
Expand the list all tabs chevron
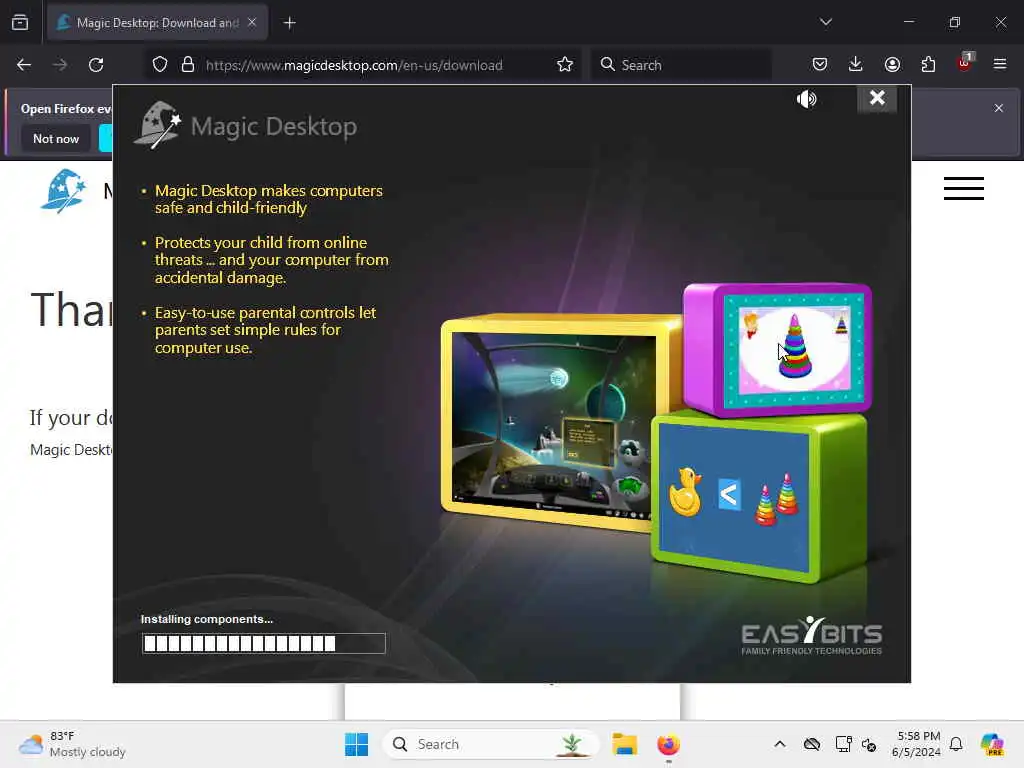825,22
